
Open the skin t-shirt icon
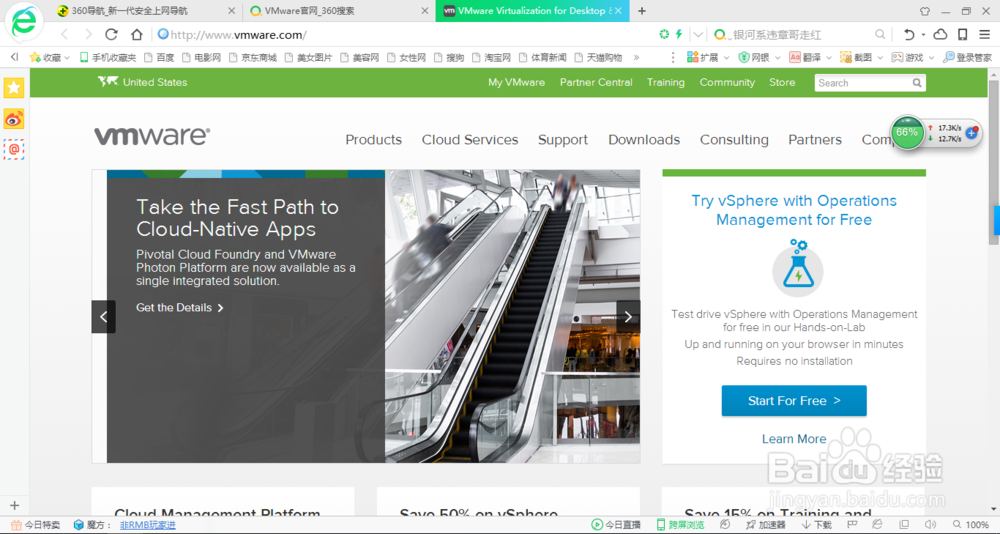(925, 11)
